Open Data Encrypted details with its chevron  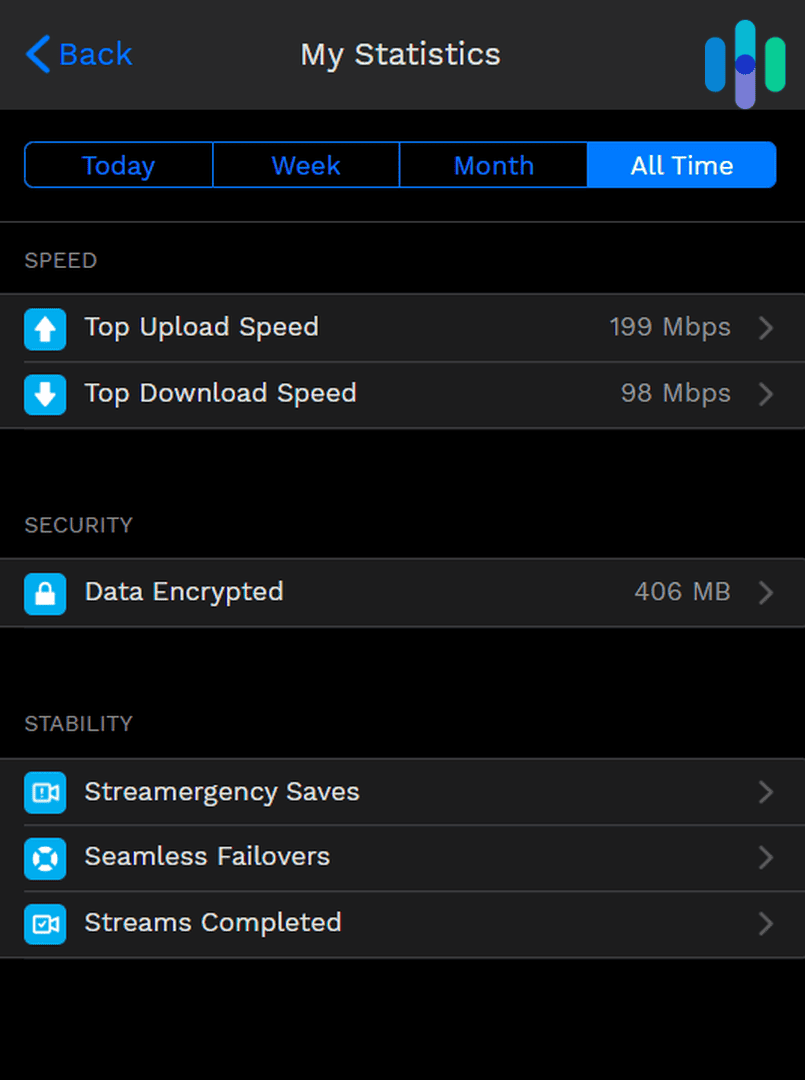(765, 593)
